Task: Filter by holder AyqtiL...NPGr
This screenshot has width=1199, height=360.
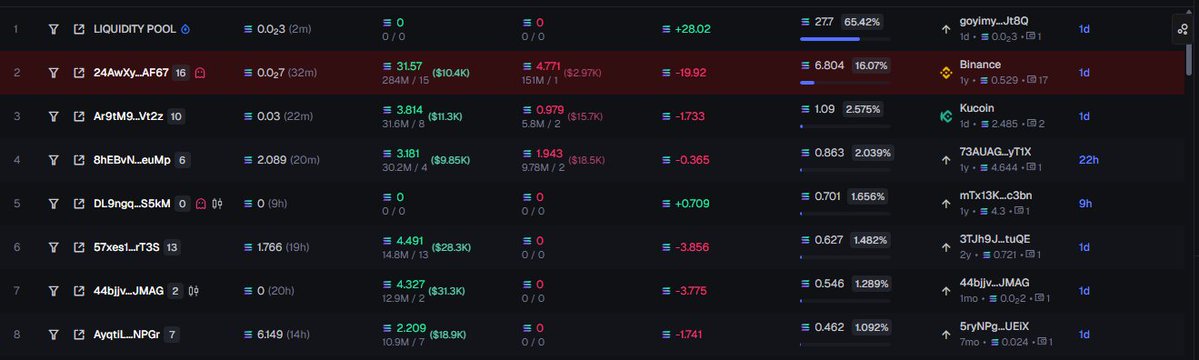Action: point(54,334)
